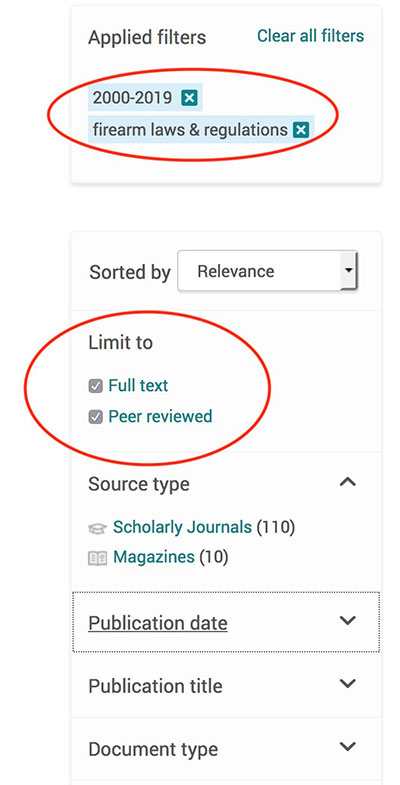Click the Full text label link
Screen dimensions: 400x785
pyautogui.click(x=138, y=386)
